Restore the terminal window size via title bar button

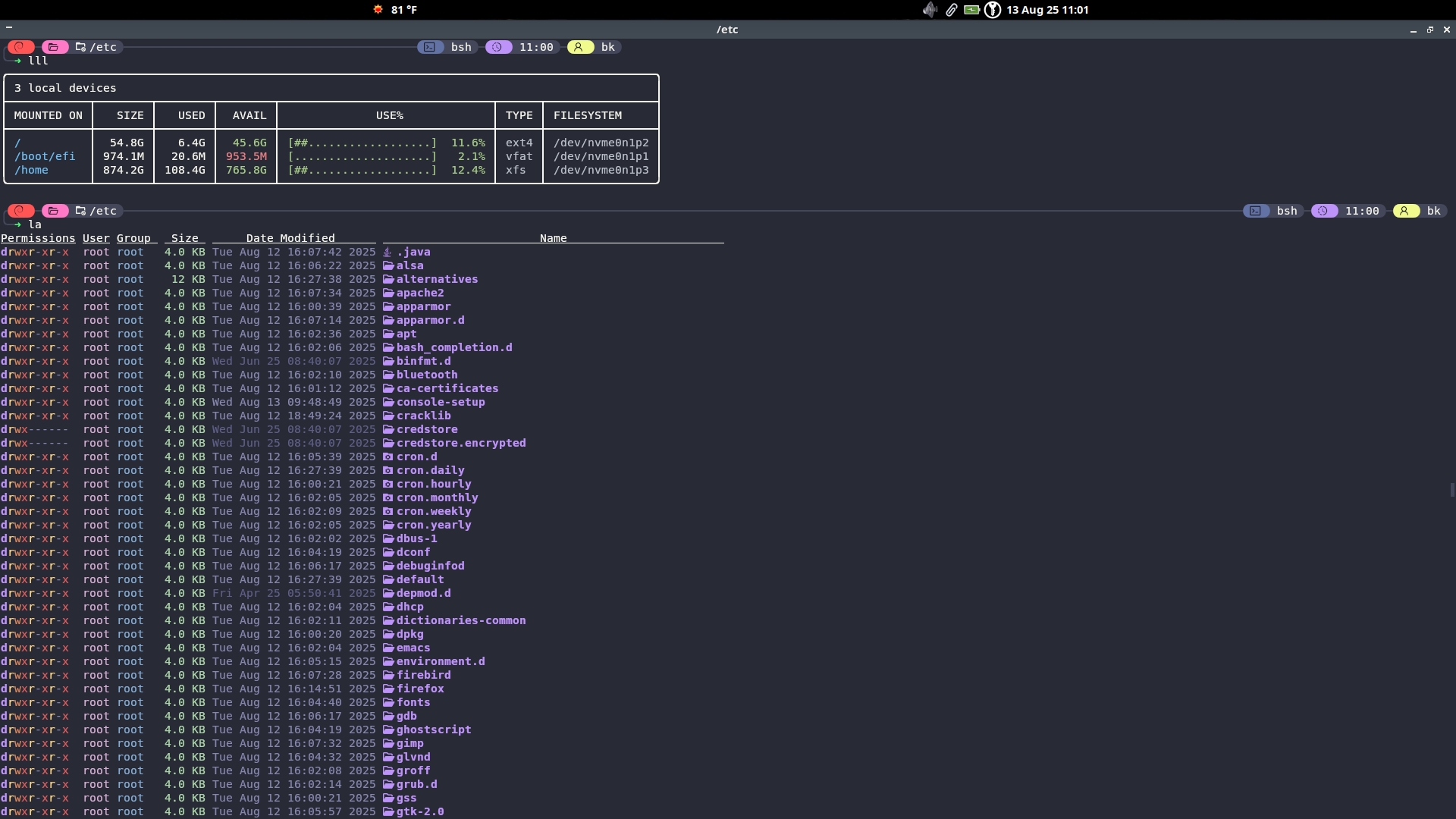(1430, 30)
